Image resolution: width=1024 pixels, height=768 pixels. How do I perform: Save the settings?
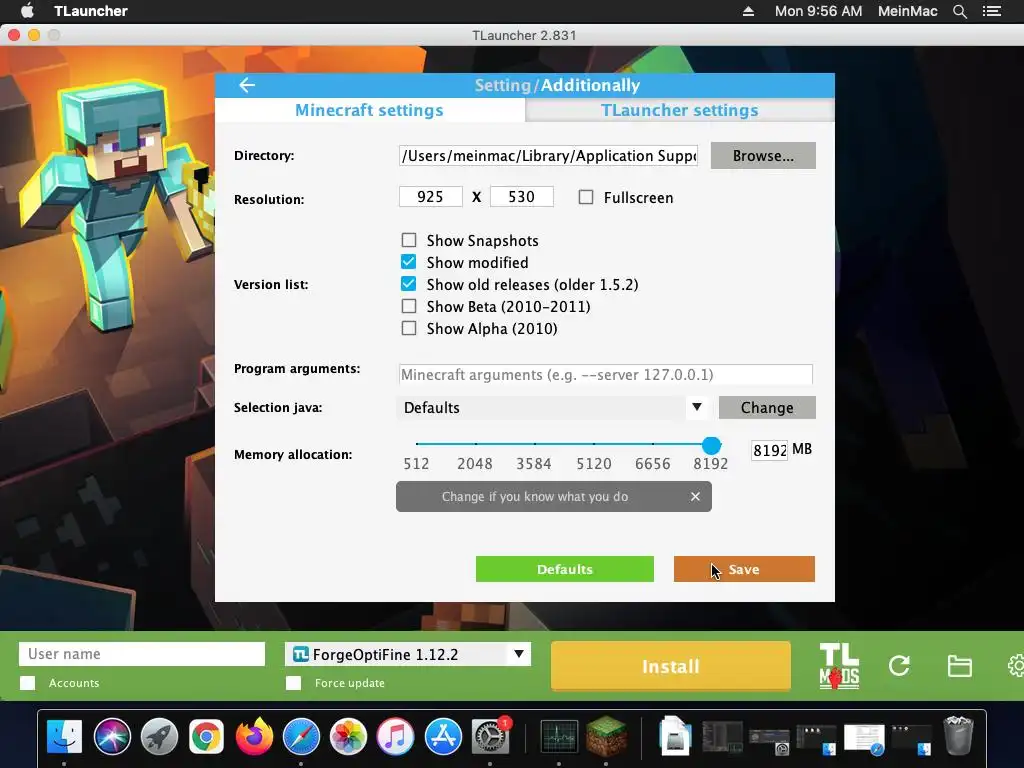pos(744,569)
